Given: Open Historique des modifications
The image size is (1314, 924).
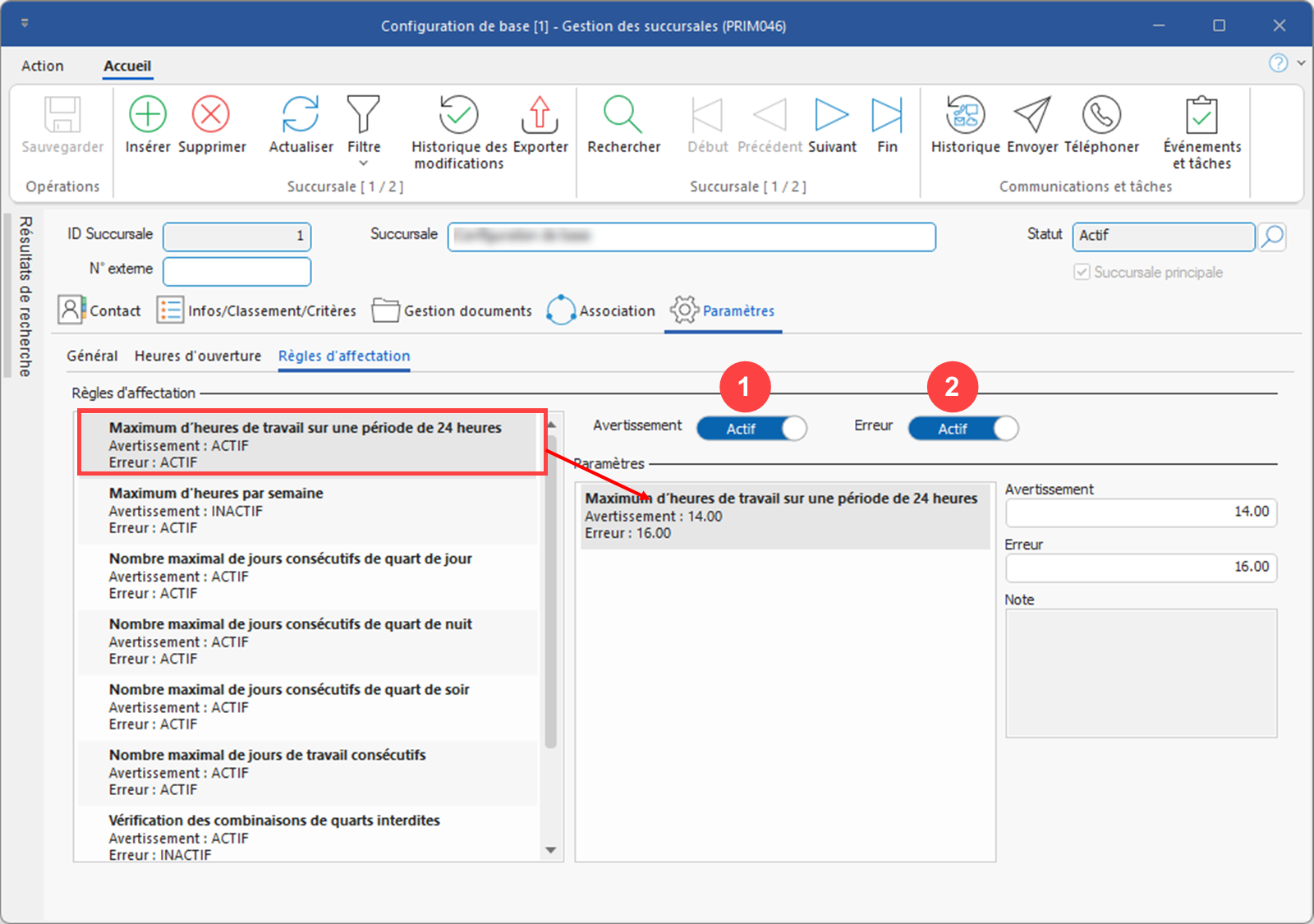Looking at the screenshot, I should (x=458, y=115).
